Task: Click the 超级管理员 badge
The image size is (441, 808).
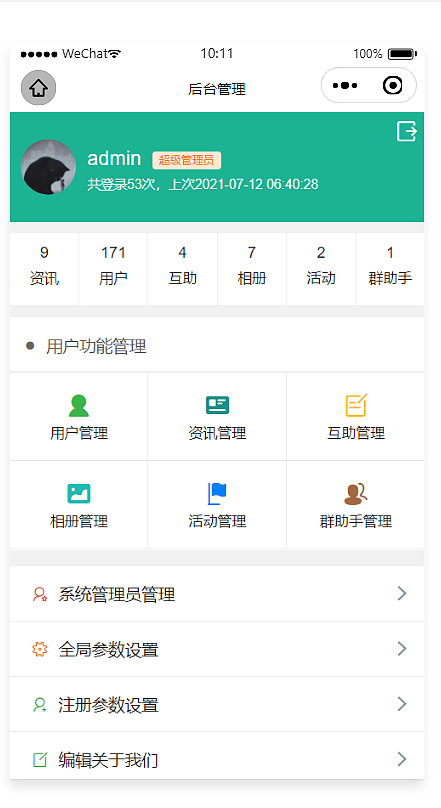Action: [x=186, y=160]
